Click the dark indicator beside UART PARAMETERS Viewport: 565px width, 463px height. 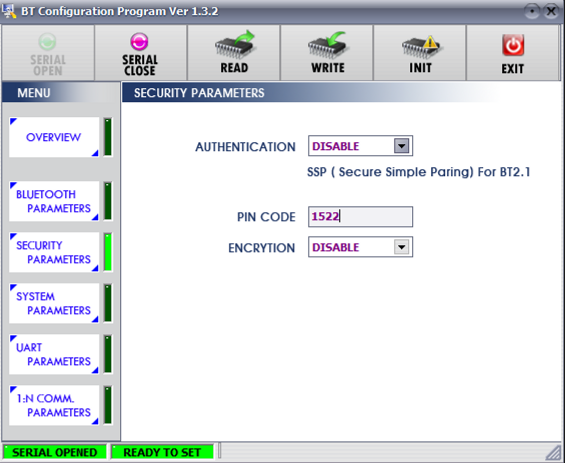[108, 354]
